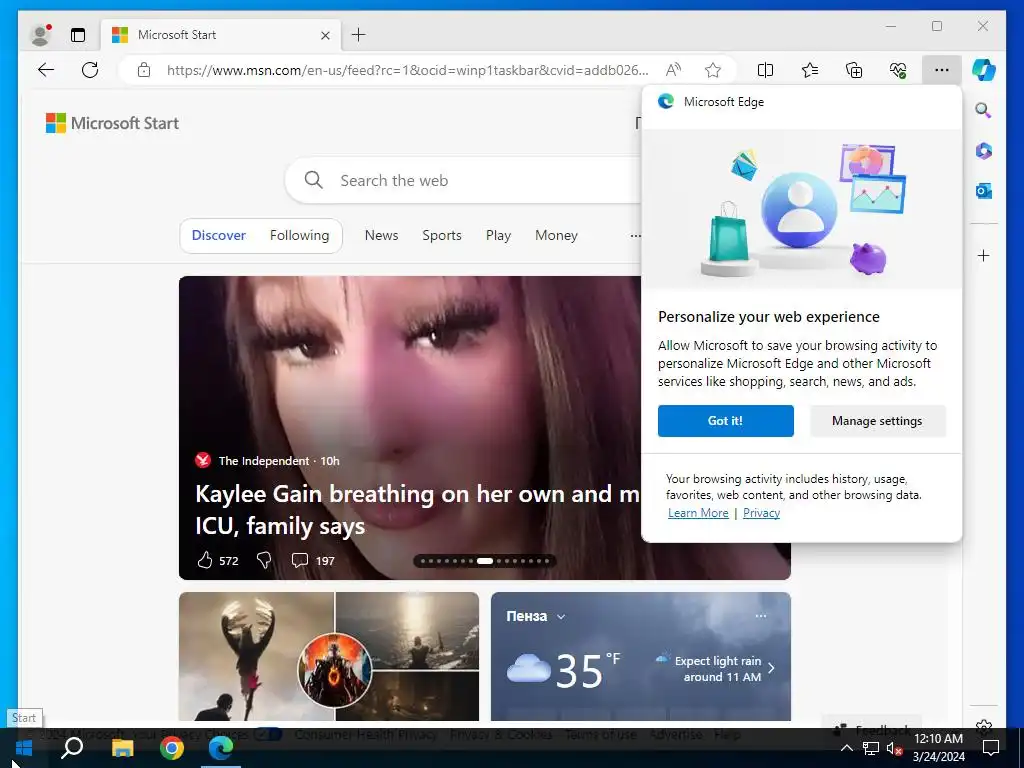Open Copilot sidebar icon

point(984,70)
